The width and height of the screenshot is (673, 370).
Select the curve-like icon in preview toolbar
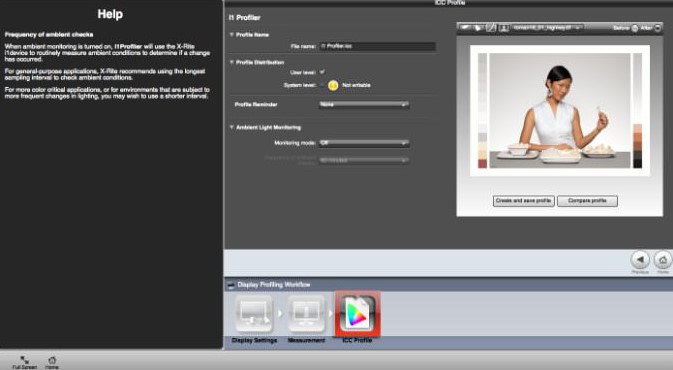click(491, 28)
